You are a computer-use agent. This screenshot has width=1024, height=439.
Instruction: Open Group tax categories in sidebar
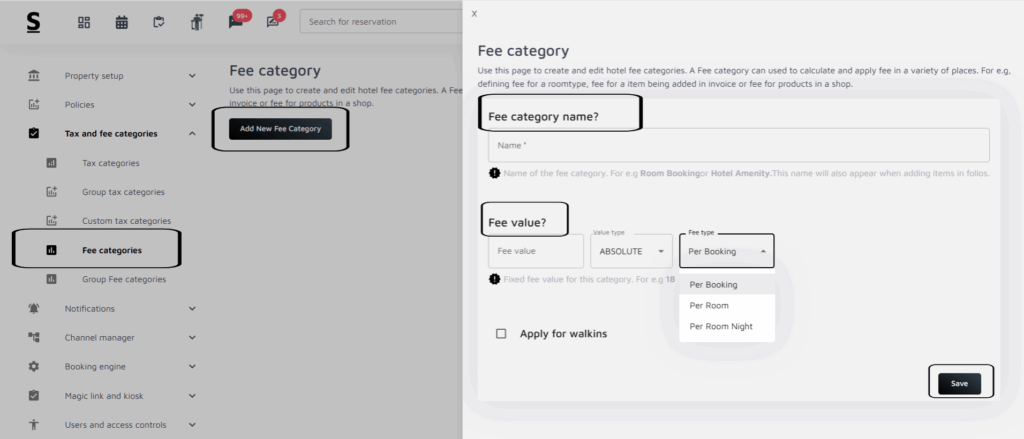tap(123, 192)
